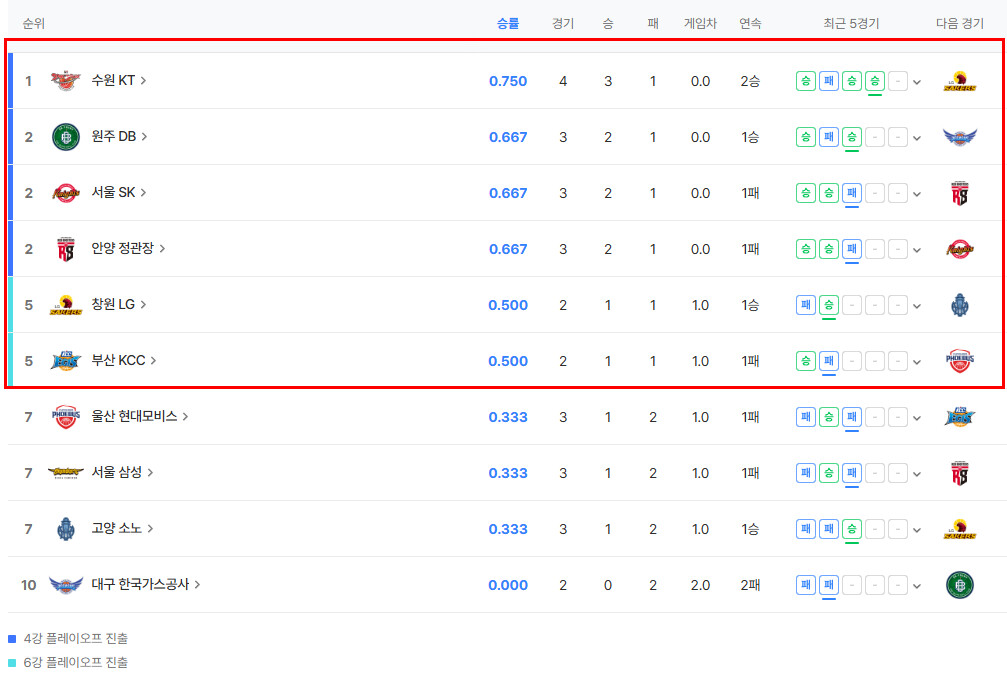Click the 창원 LG team logo
The height and width of the screenshot is (684, 1007).
click(x=66, y=305)
